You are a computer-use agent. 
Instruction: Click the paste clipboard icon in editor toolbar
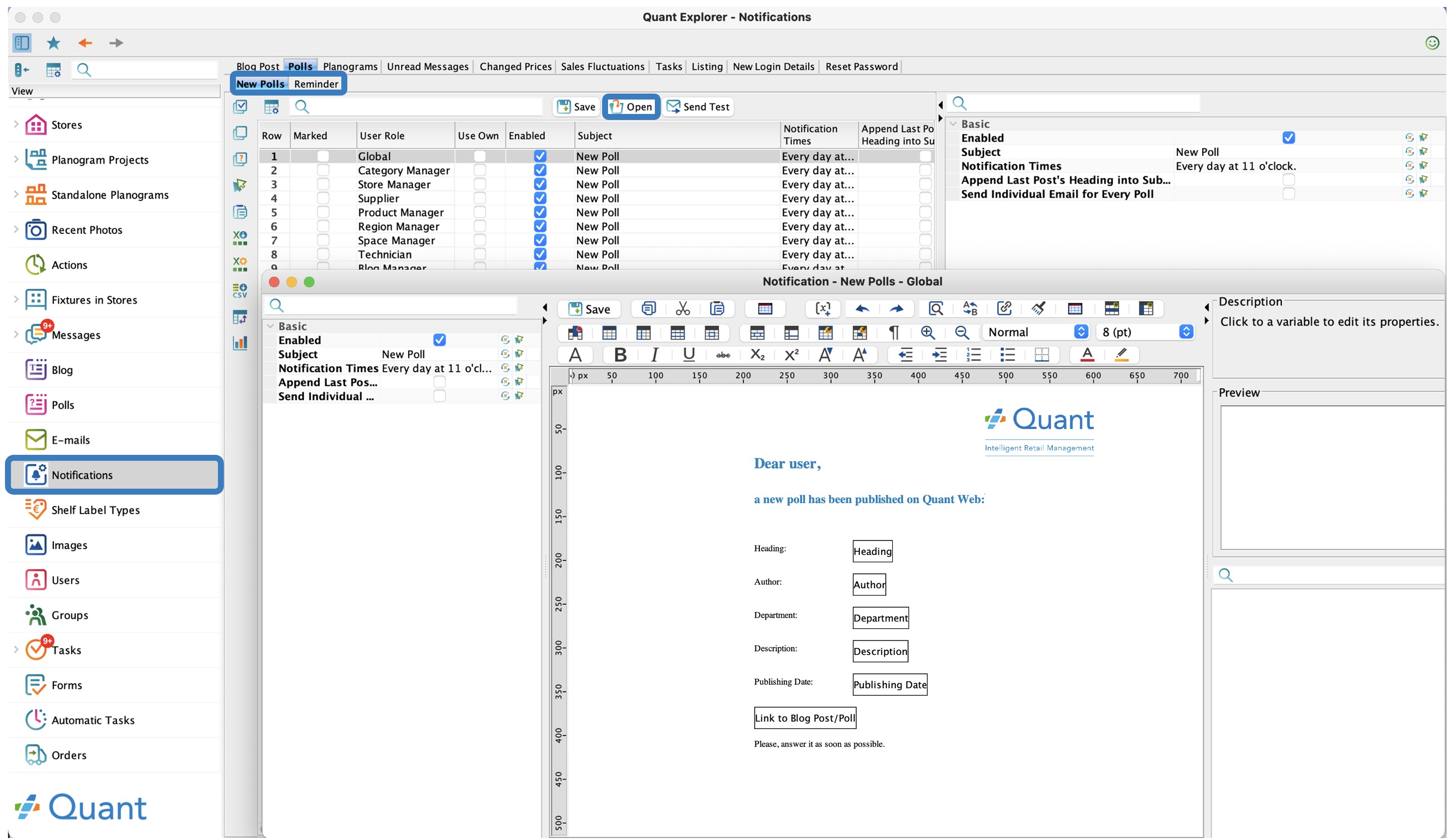coord(717,309)
